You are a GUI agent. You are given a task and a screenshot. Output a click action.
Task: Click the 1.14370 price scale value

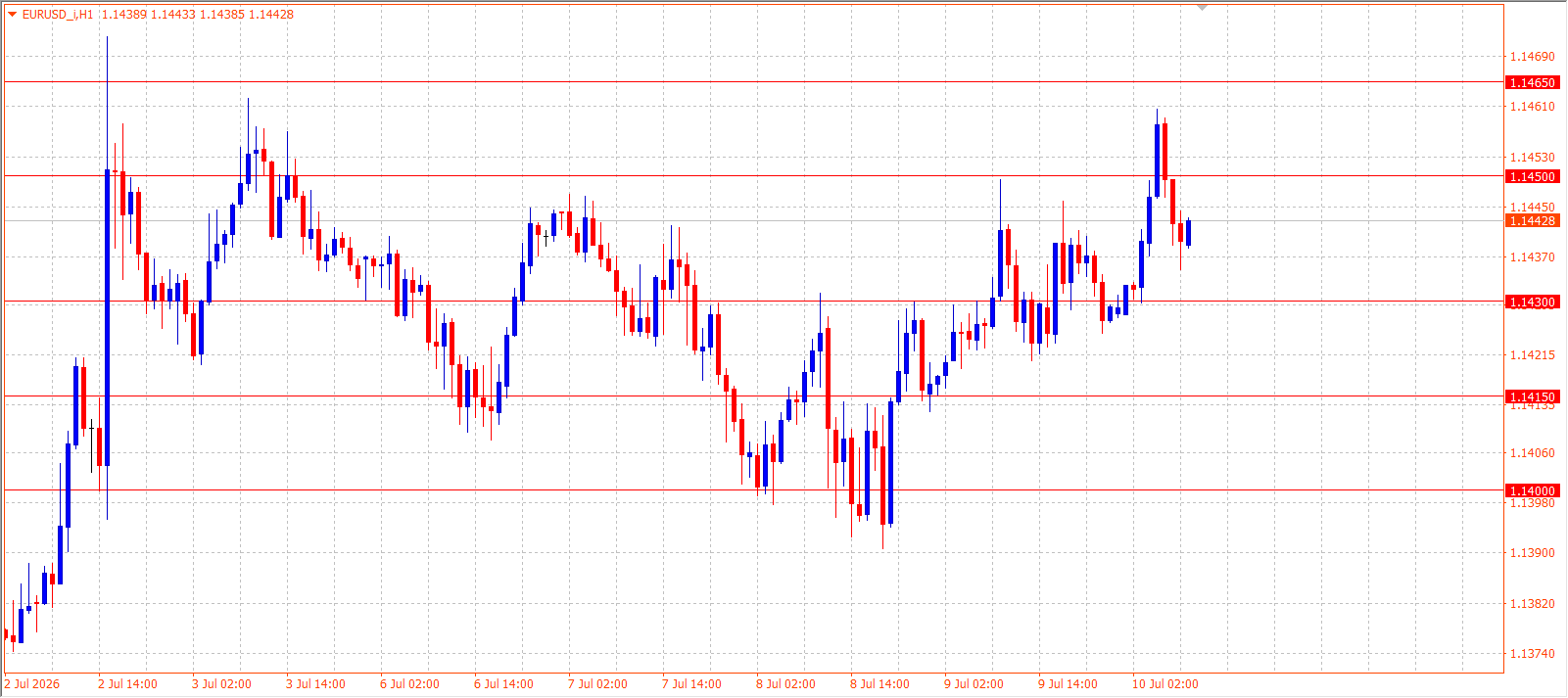[x=1533, y=256]
